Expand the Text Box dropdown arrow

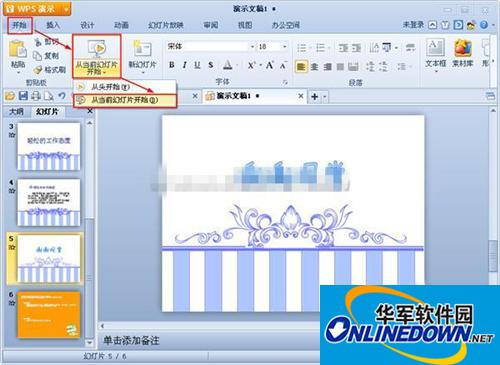click(x=436, y=71)
